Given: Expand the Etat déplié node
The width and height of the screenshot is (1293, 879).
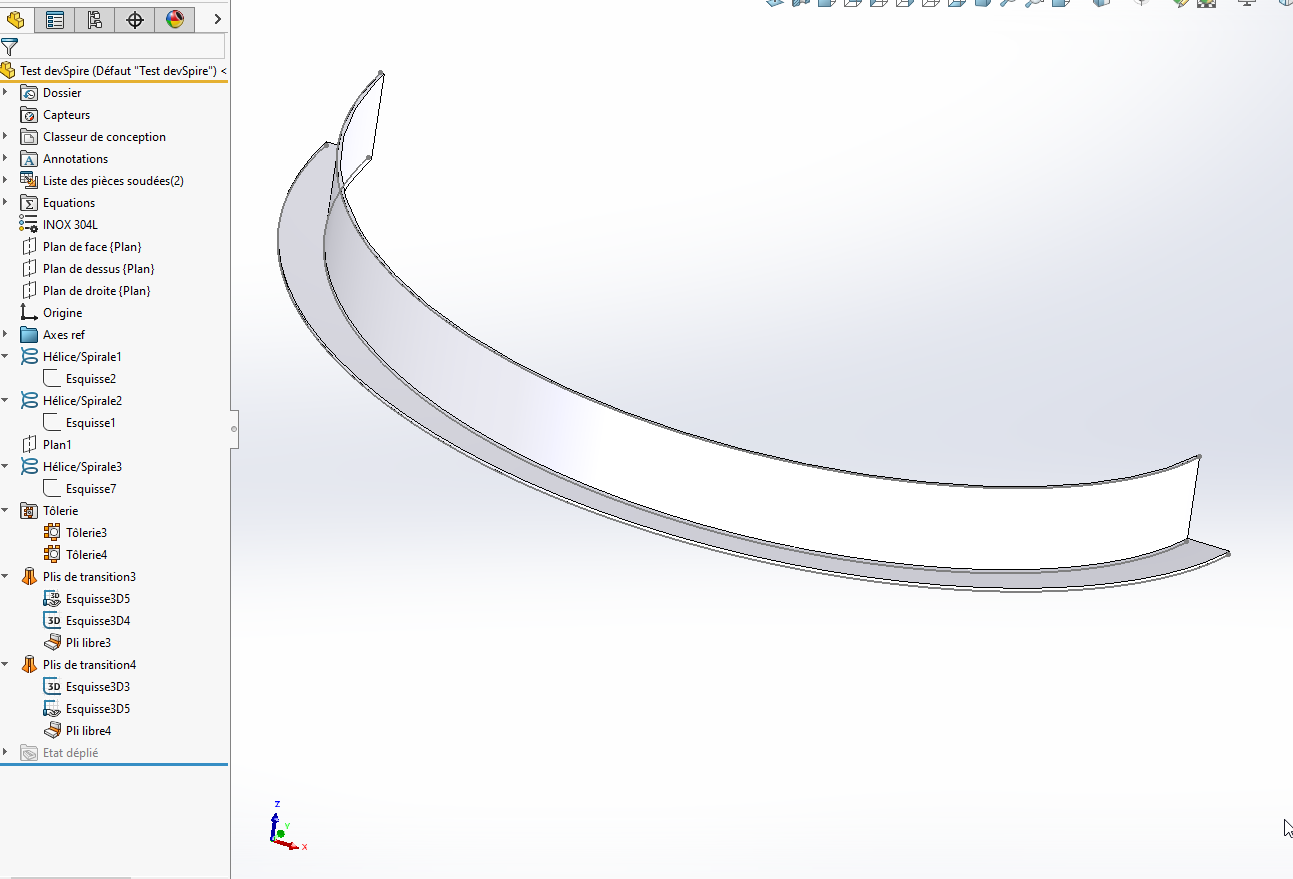Looking at the screenshot, I should click(6, 753).
